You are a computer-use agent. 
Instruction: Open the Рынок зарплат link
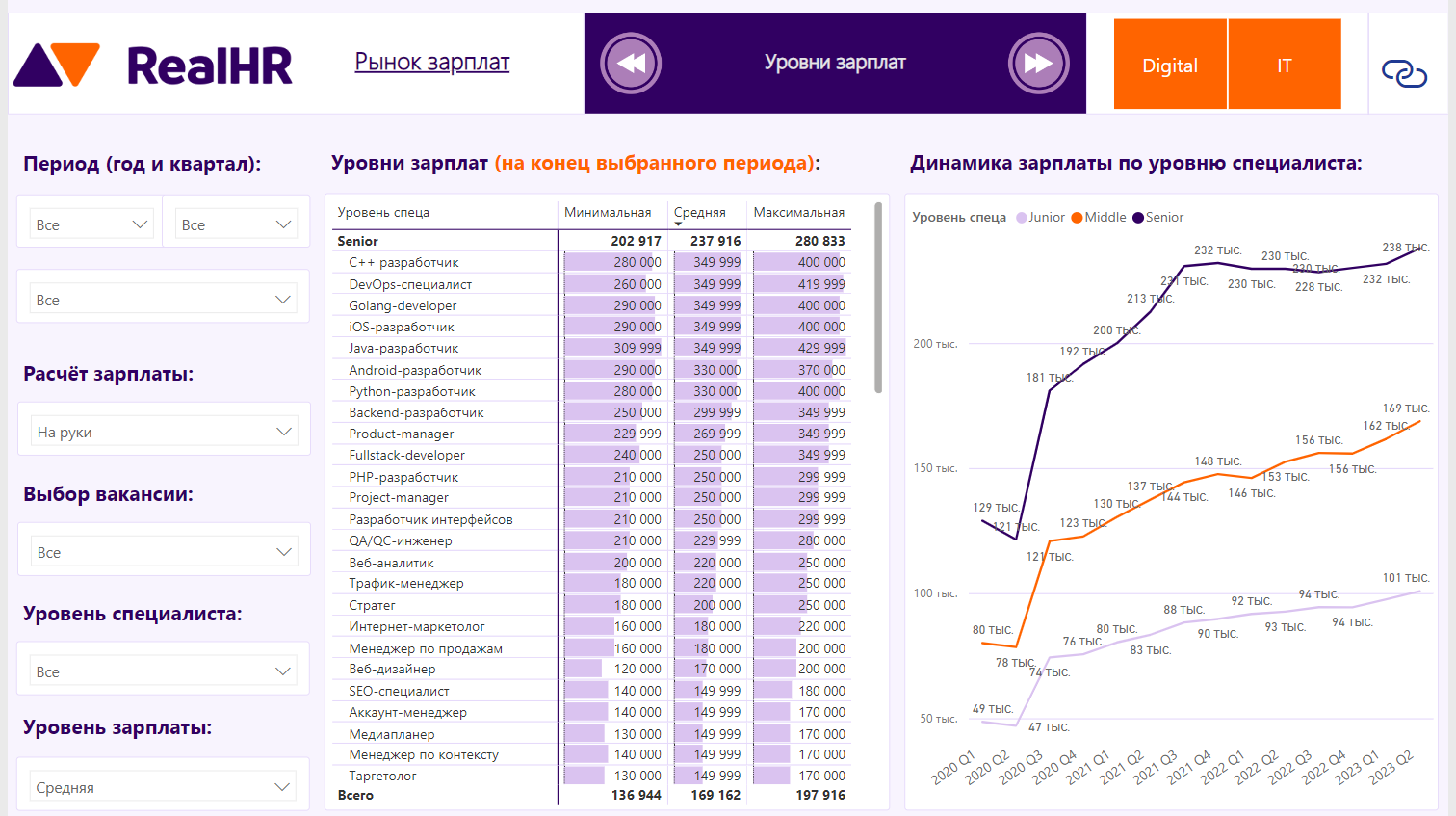click(432, 62)
